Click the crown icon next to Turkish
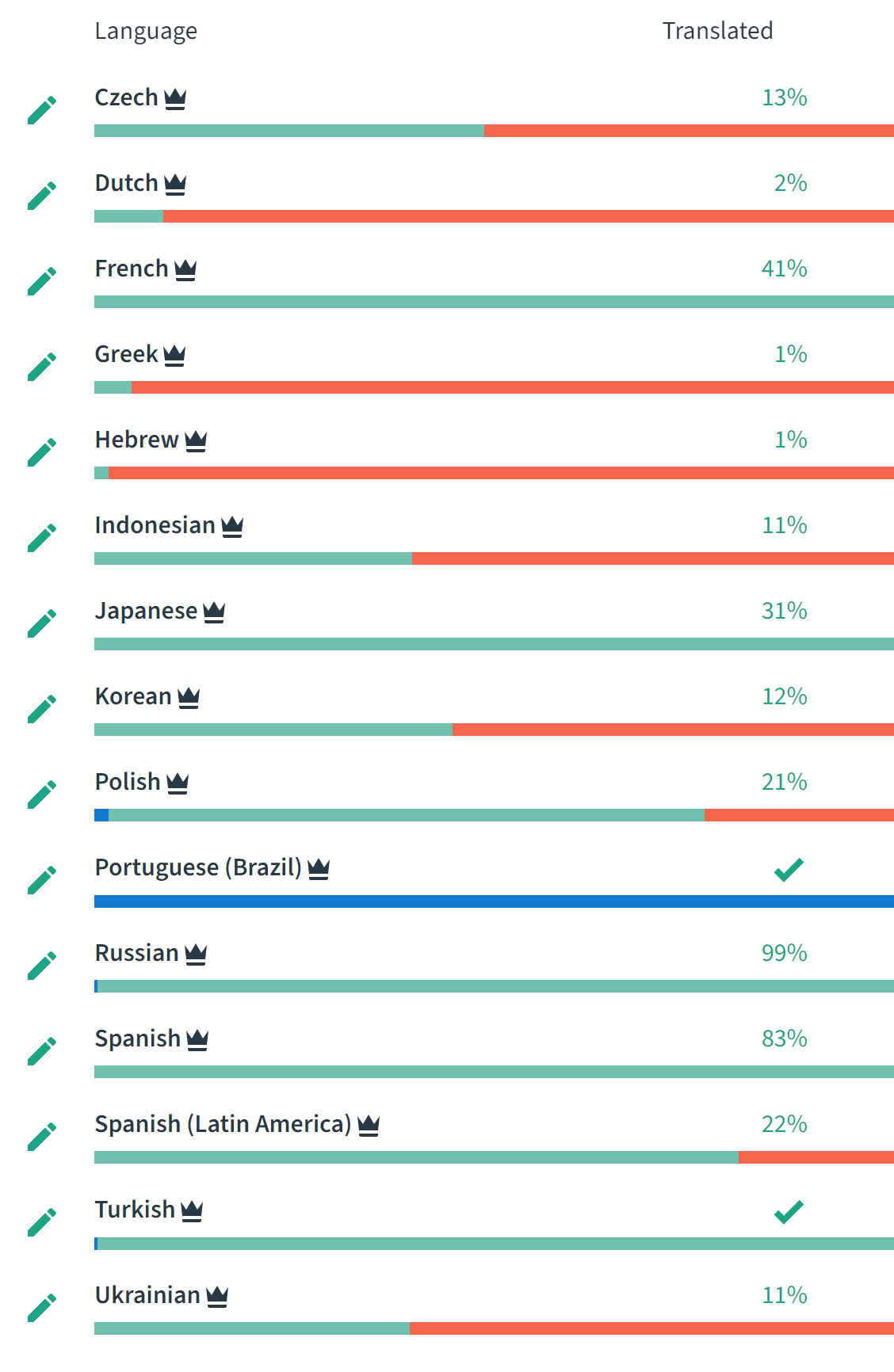Image resolution: width=894 pixels, height=1372 pixels. tap(192, 1211)
